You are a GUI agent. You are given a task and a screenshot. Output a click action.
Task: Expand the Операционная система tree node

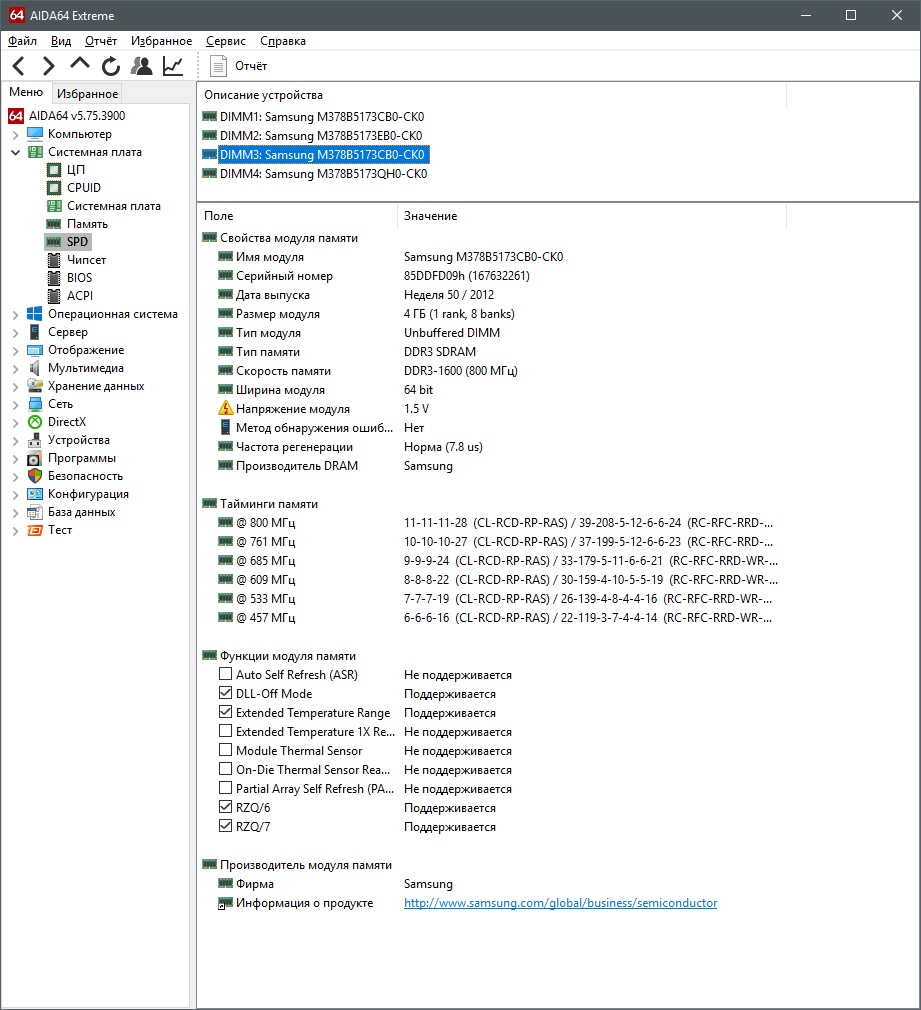[x=15, y=314]
